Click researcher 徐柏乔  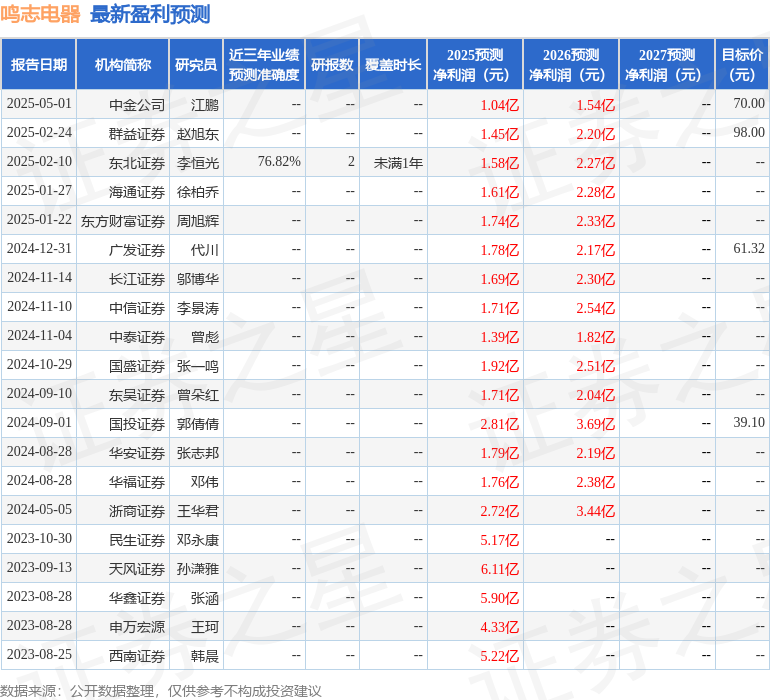coord(198,192)
